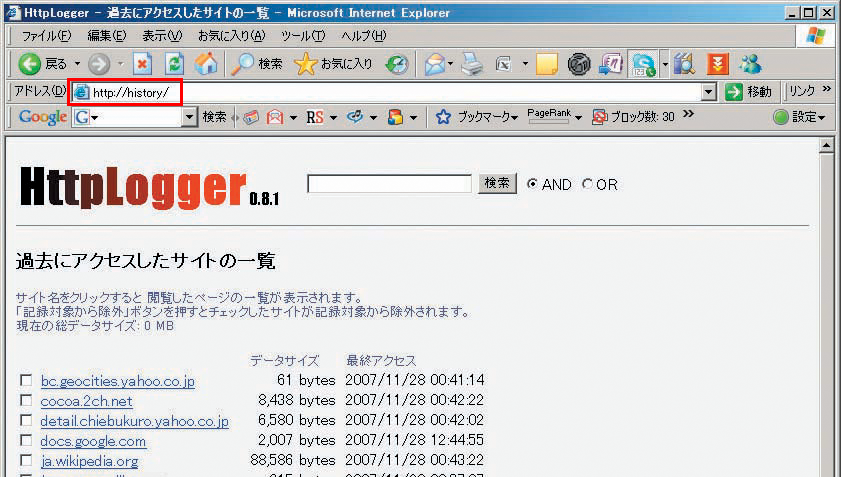The width and height of the screenshot is (841, 477).
Task: Select the AND search radio button
Action: [x=532, y=184]
